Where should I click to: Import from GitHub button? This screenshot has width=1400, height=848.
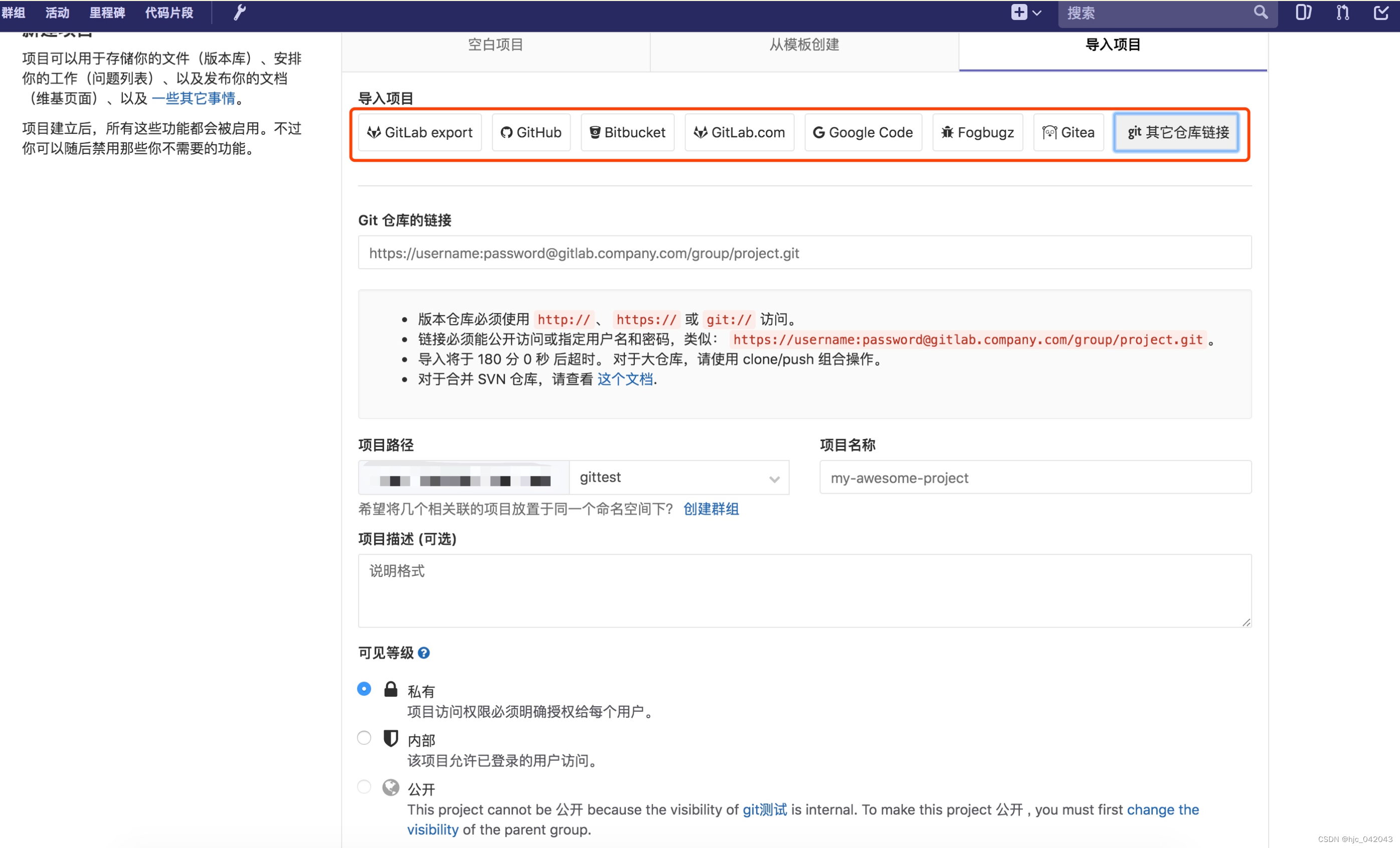coord(531,132)
